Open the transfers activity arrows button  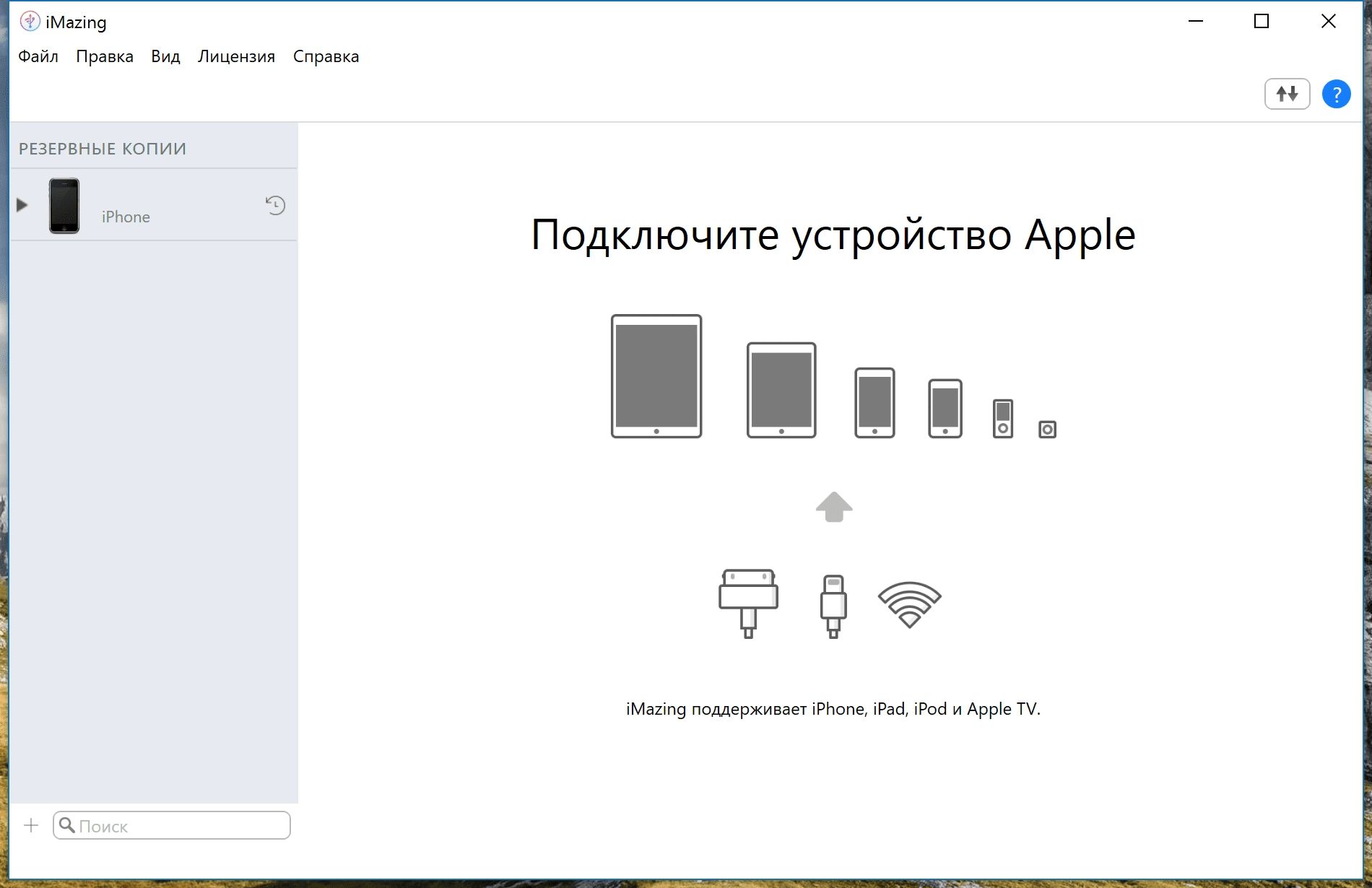[1287, 94]
